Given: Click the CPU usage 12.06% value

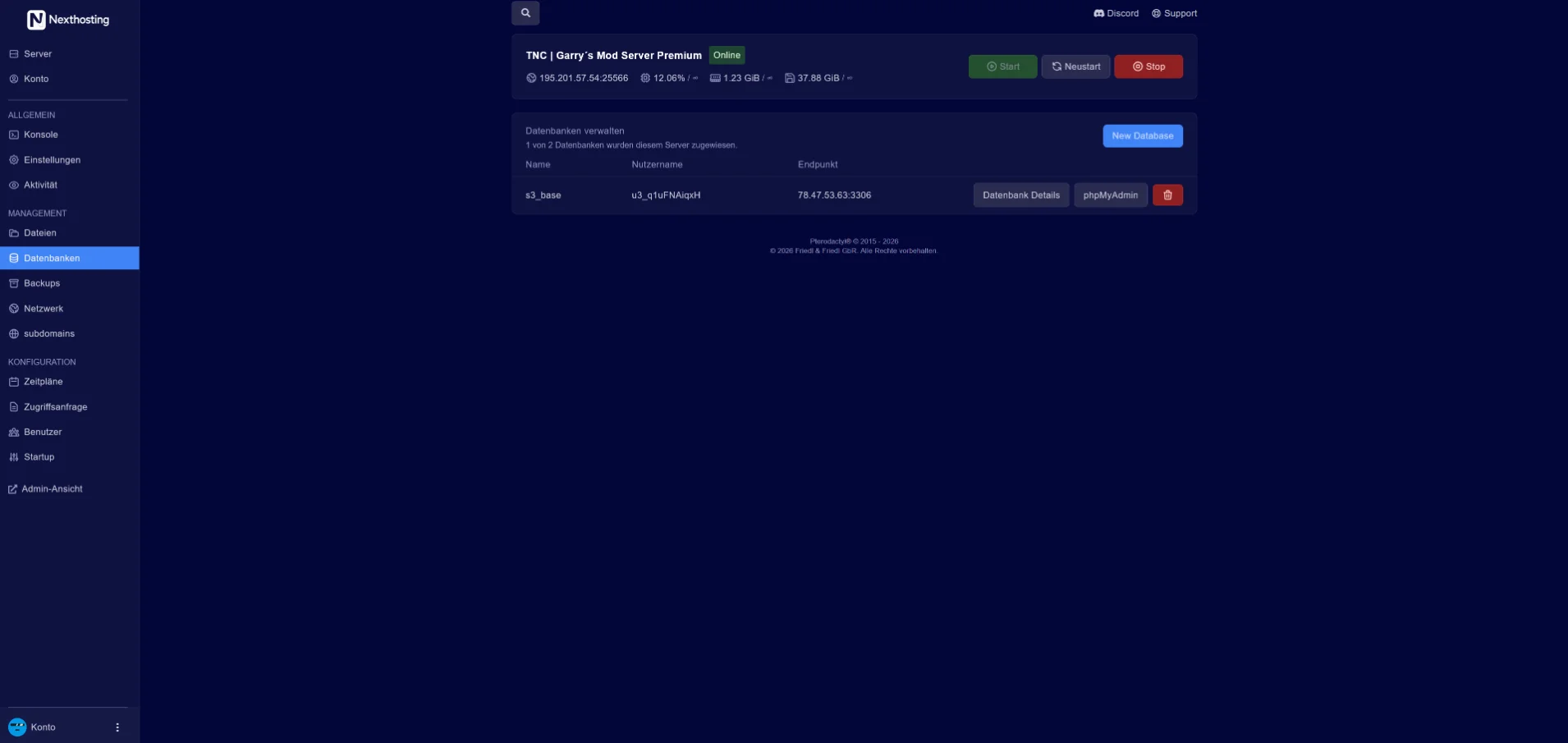Looking at the screenshot, I should click(669, 78).
